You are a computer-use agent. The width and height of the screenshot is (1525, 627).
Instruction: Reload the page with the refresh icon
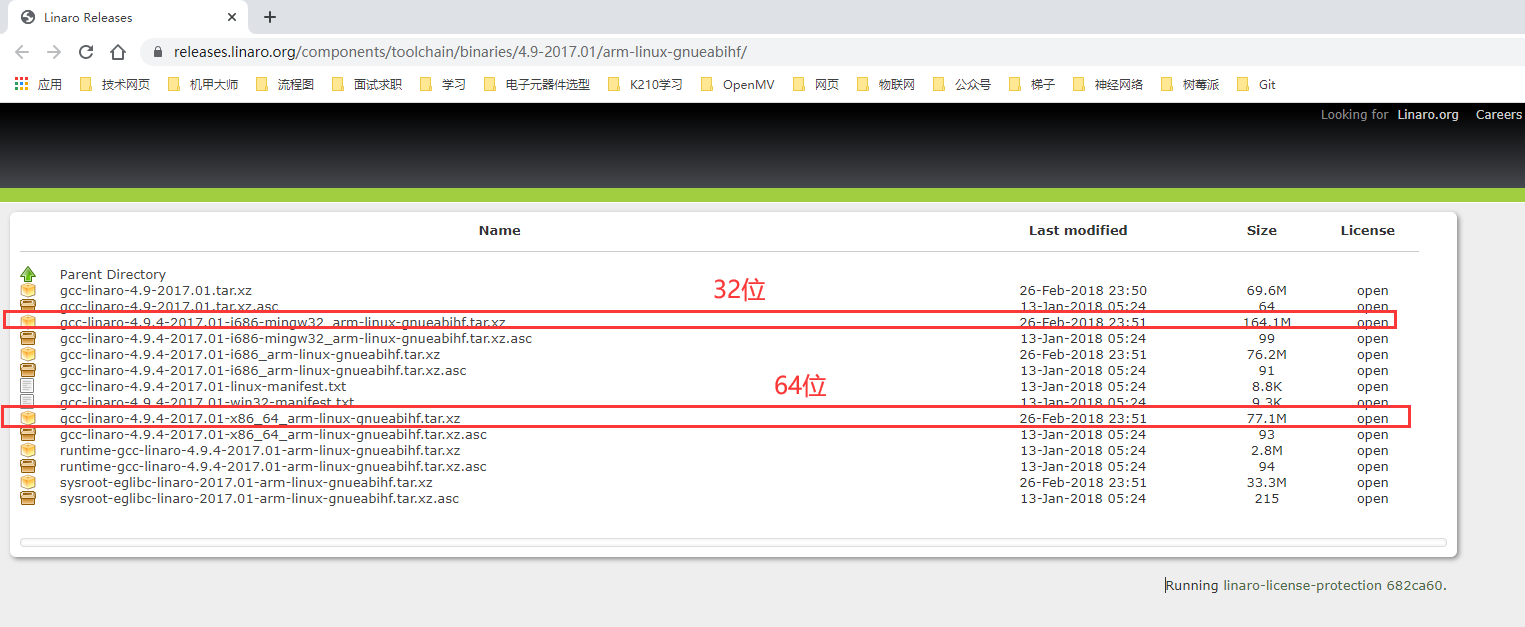[x=86, y=52]
